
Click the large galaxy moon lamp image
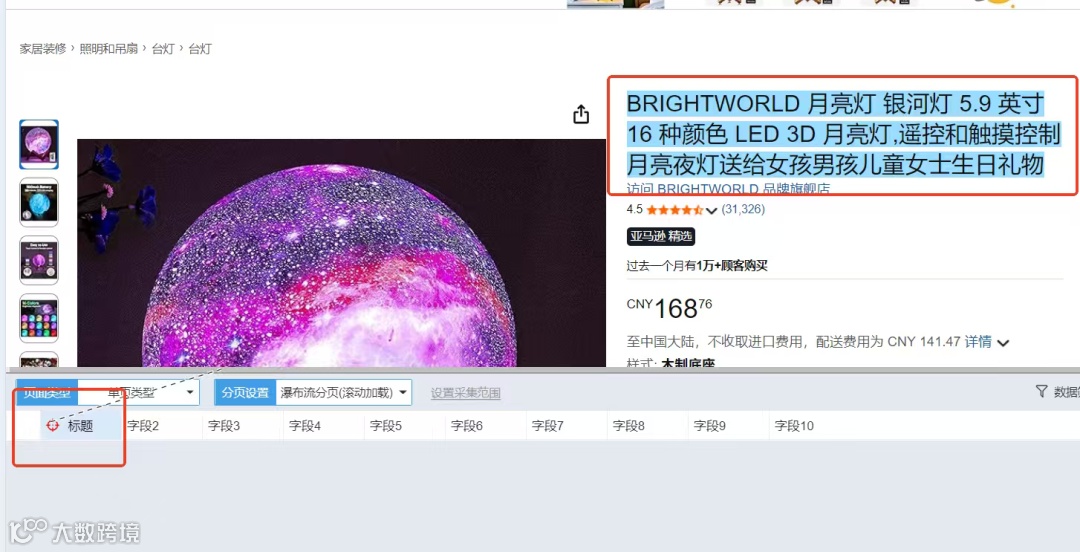[x=341, y=253]
